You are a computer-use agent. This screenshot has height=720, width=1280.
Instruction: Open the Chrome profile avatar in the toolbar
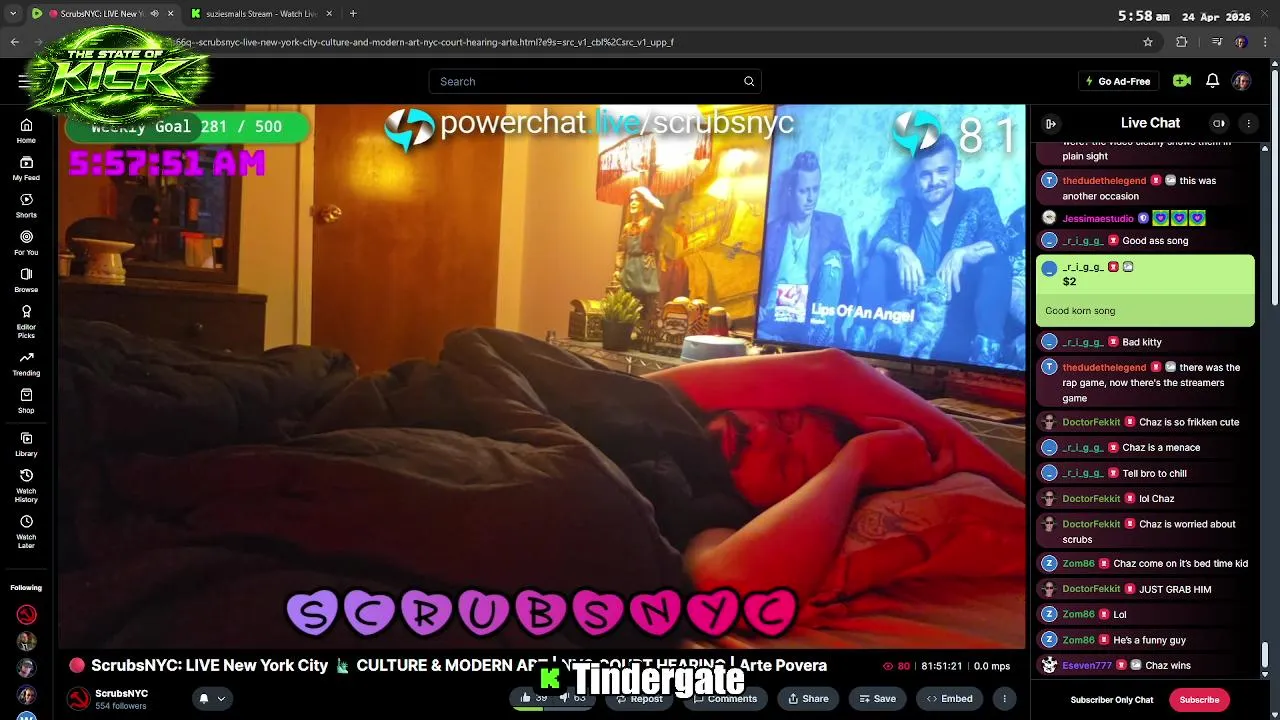tap(1241, 42)
